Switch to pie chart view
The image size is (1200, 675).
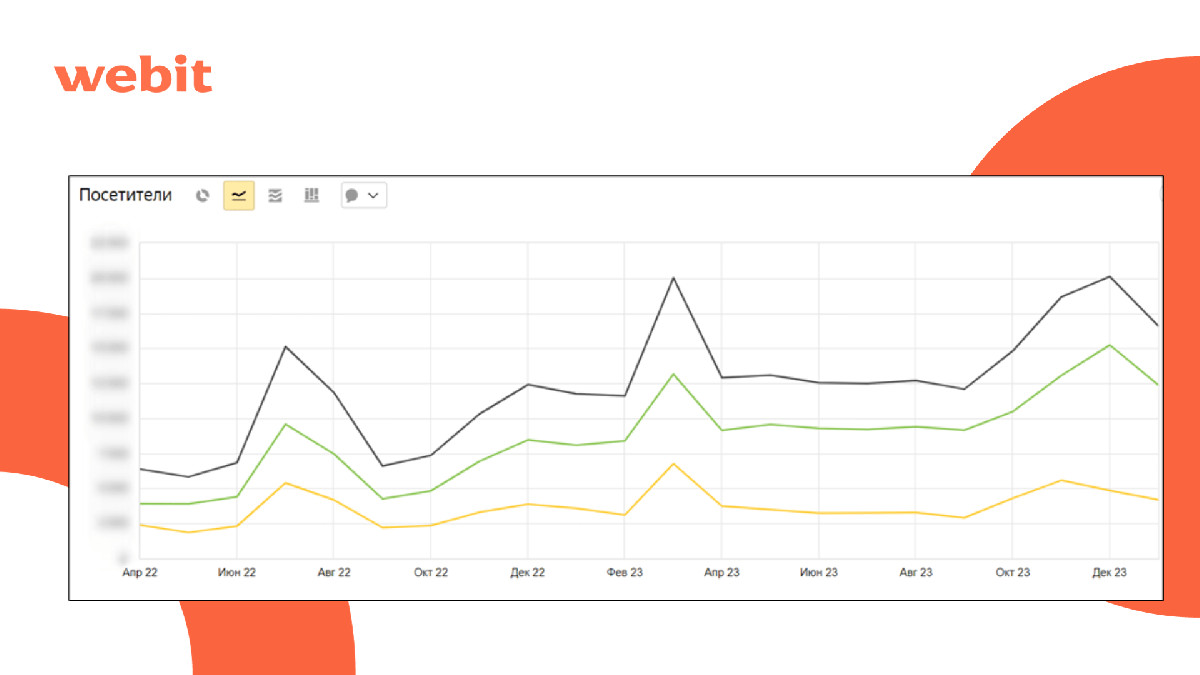pos(202,196)
